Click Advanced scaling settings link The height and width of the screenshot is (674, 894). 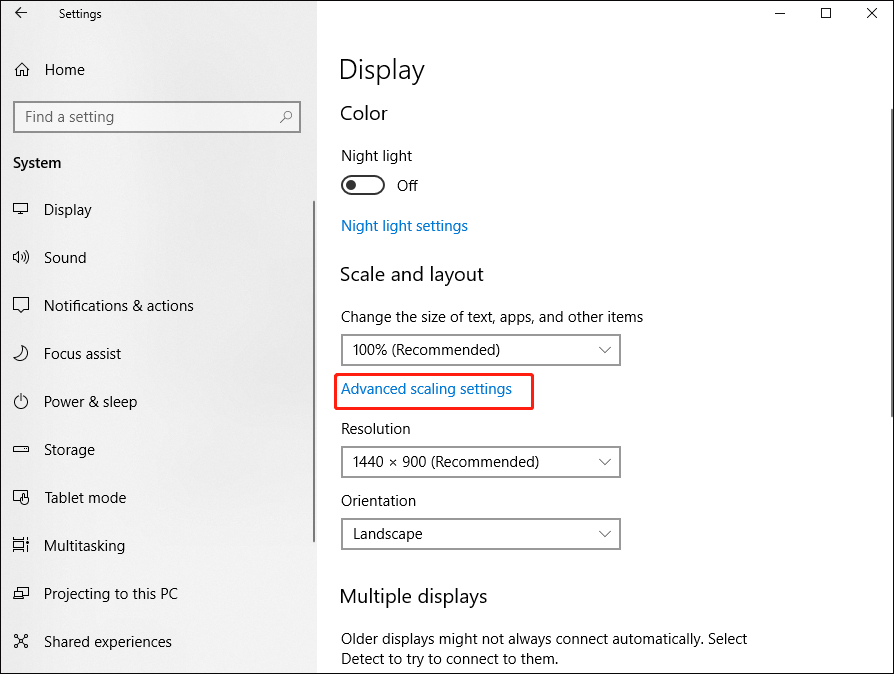point(426,389)
